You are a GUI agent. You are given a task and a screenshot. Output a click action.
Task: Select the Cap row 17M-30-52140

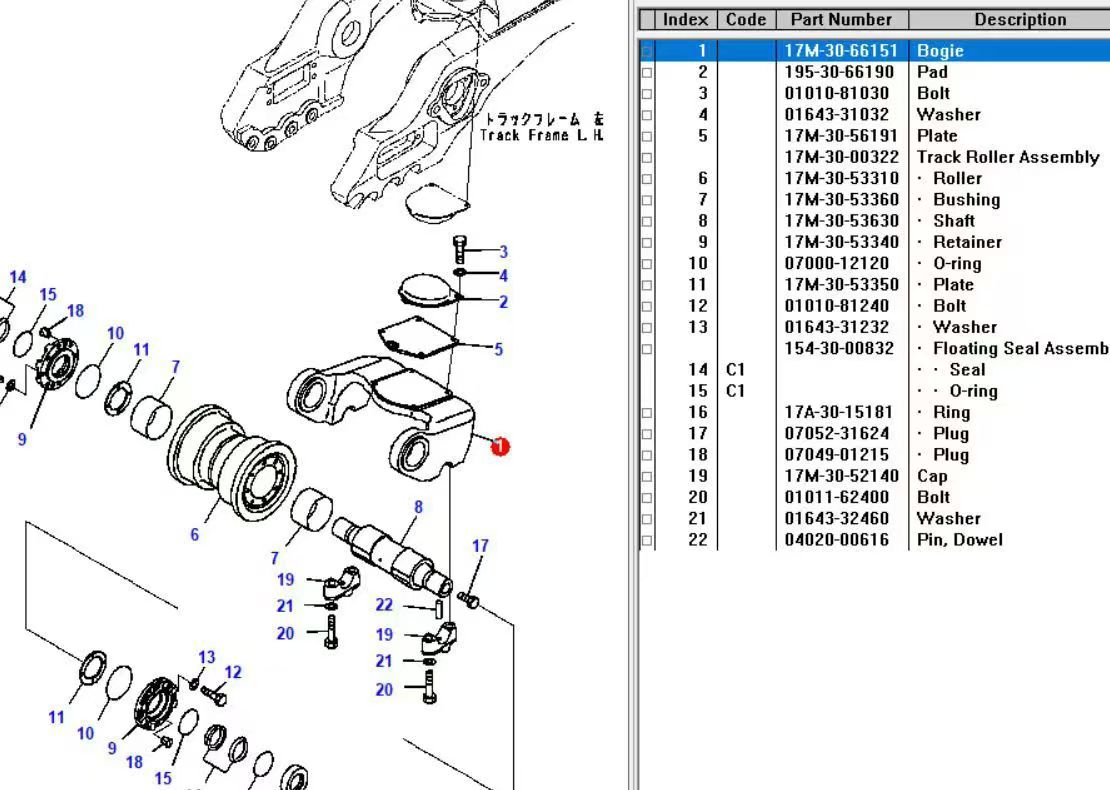click(x=900, y=476)
